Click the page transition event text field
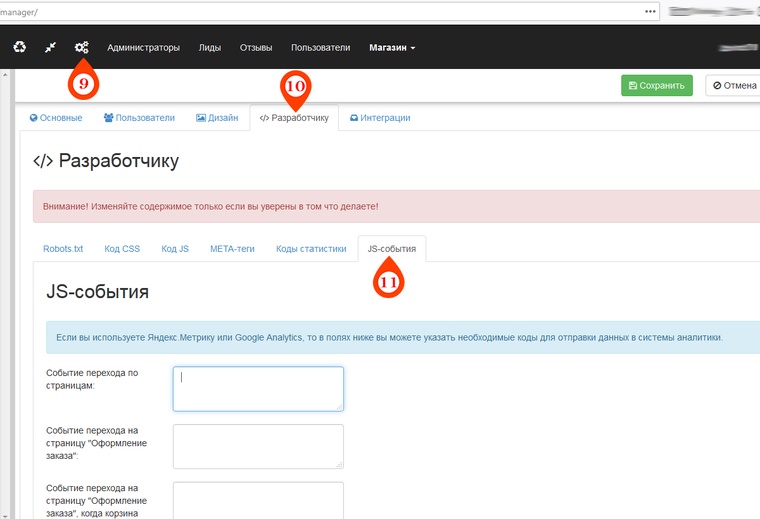 pos(258,388)
